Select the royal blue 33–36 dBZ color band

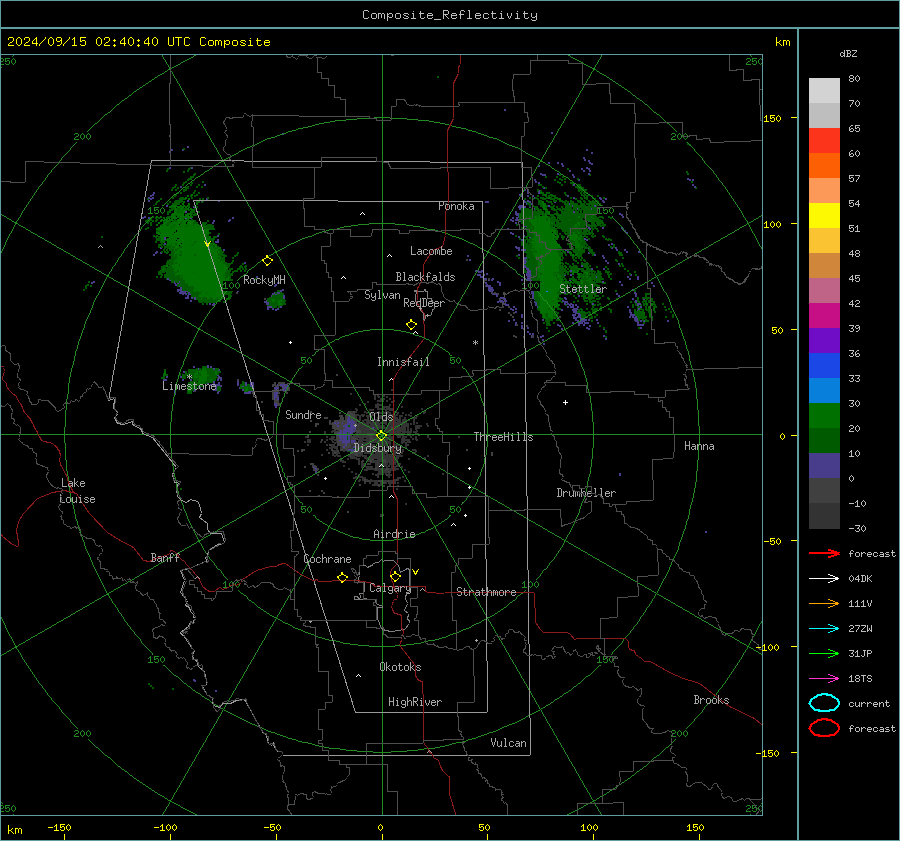(824, 365)
